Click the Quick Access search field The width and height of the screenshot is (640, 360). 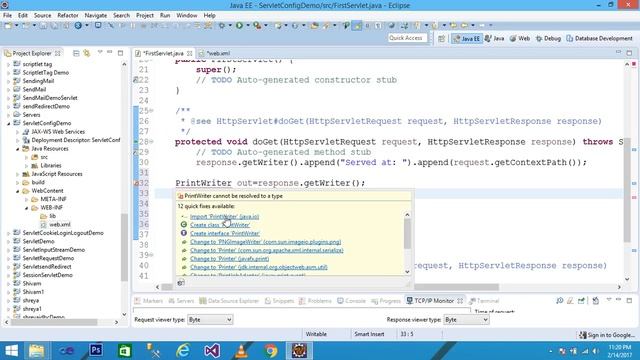(x=407, y=38)
